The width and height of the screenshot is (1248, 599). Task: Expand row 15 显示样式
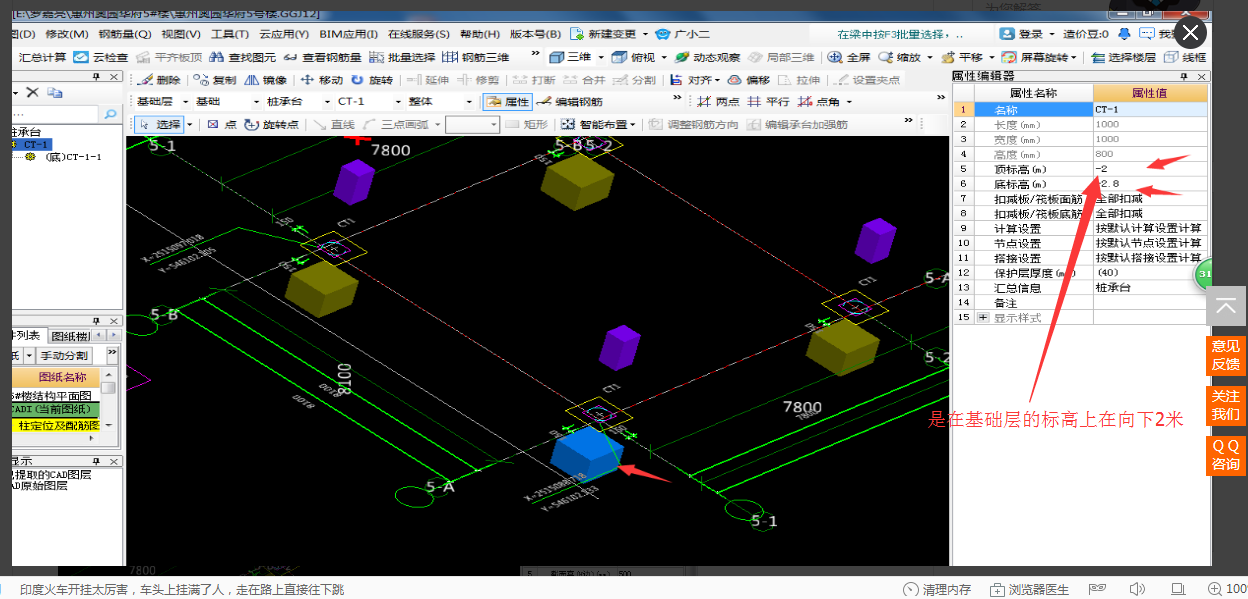pos(983,317)
